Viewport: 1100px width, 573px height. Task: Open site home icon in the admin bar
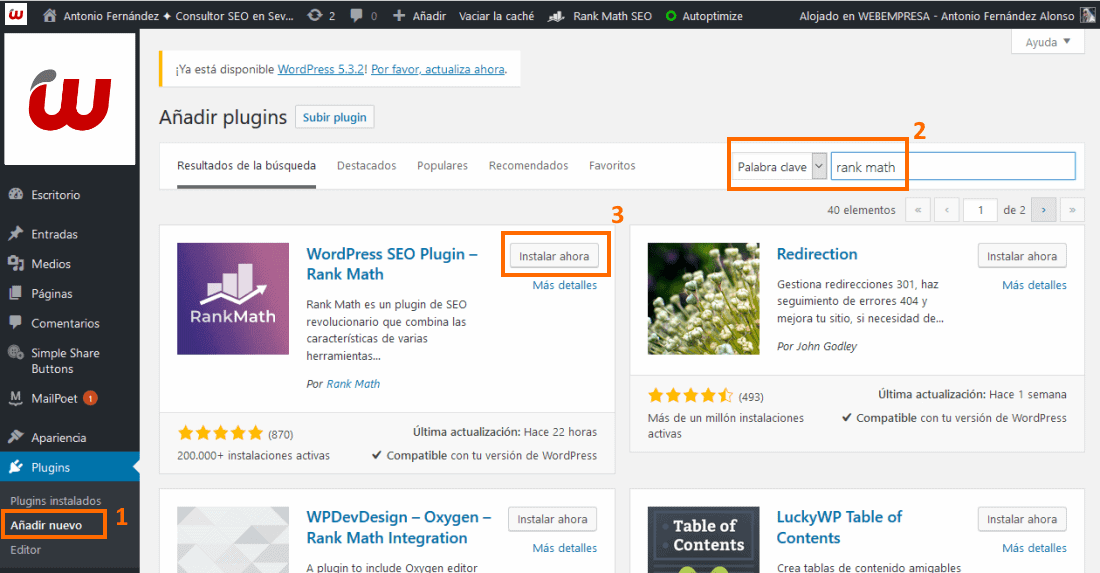point(49,15)
